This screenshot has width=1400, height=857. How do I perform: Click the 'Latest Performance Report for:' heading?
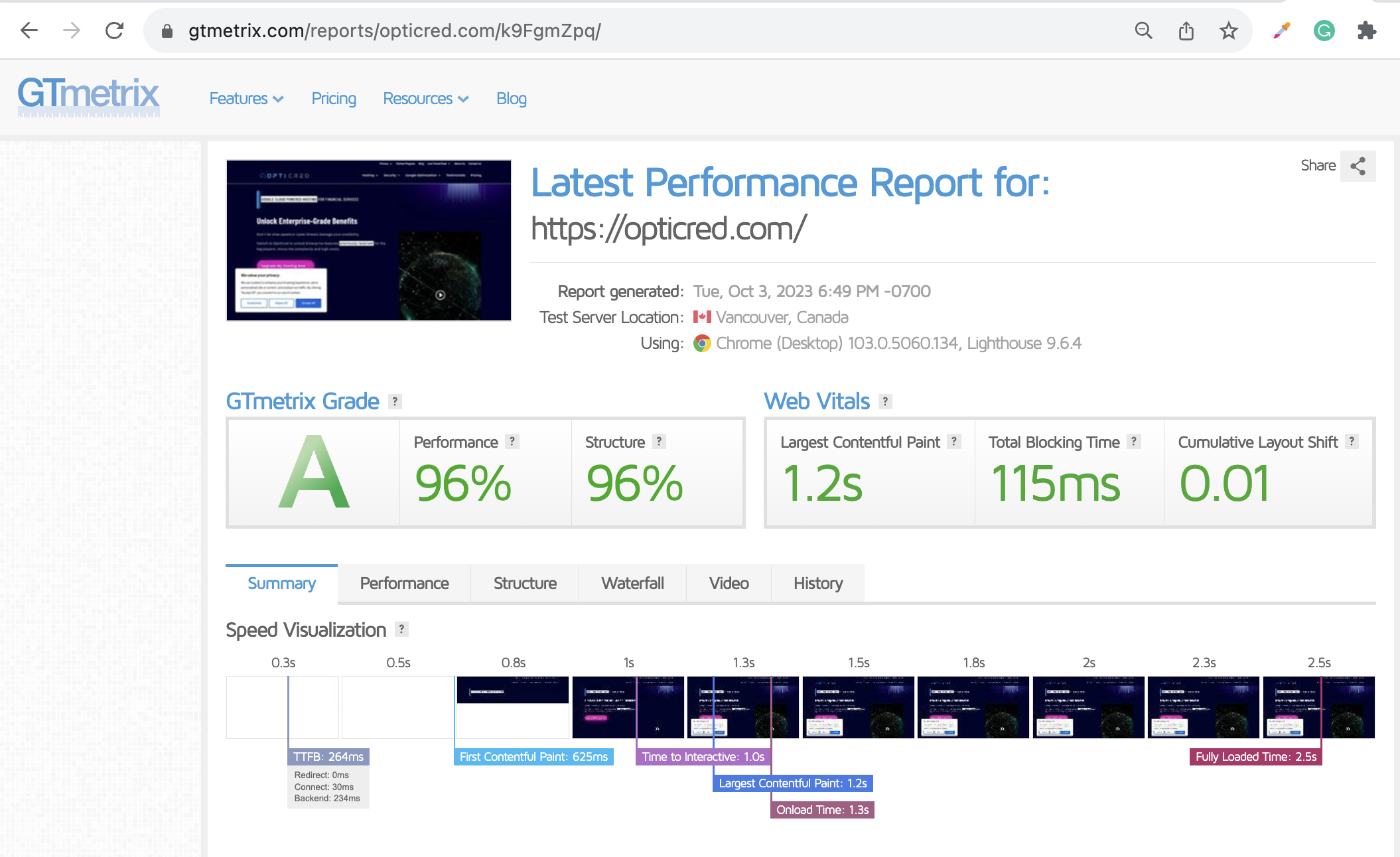[x=791, y=182]
